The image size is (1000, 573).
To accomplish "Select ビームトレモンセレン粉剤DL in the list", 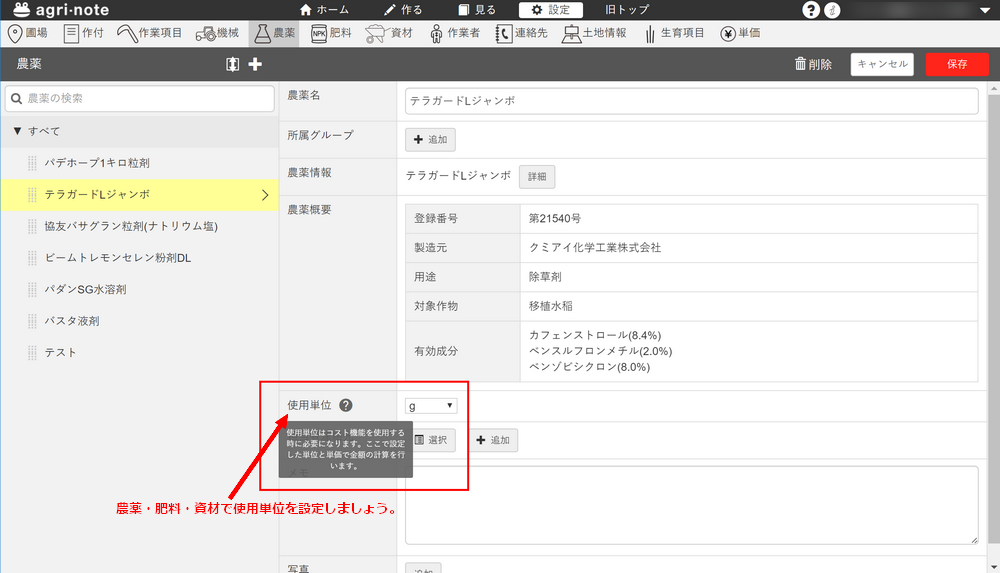I will (118, 258).
